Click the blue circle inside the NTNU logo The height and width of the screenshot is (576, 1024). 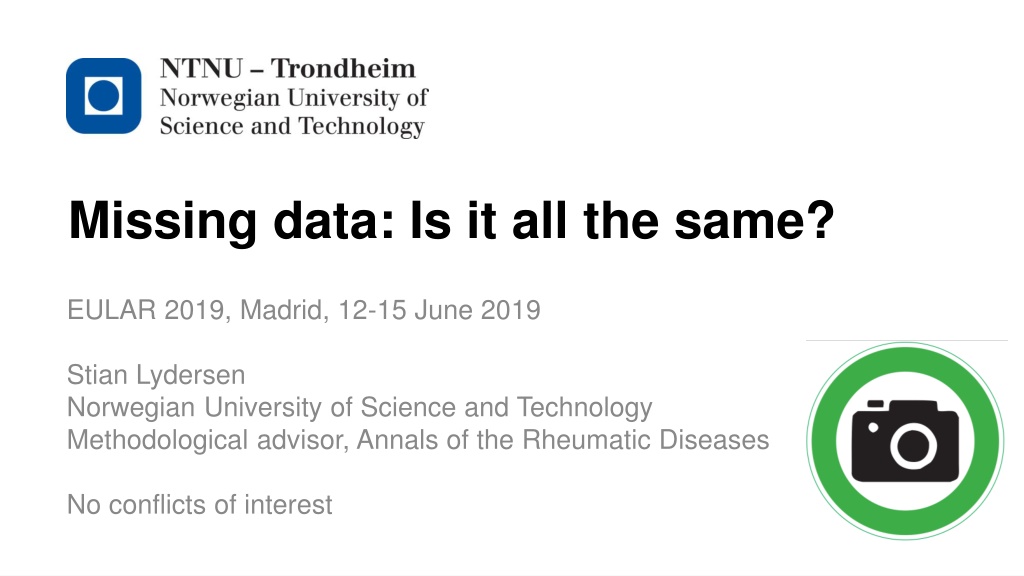pos(104,96)
